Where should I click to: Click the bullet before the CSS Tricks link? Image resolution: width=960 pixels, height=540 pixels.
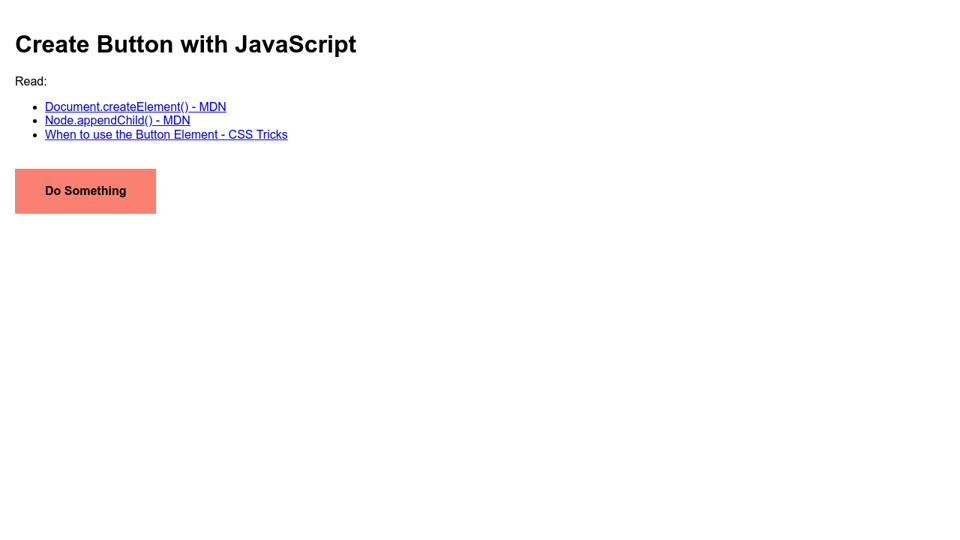click(x=35, y=135)
